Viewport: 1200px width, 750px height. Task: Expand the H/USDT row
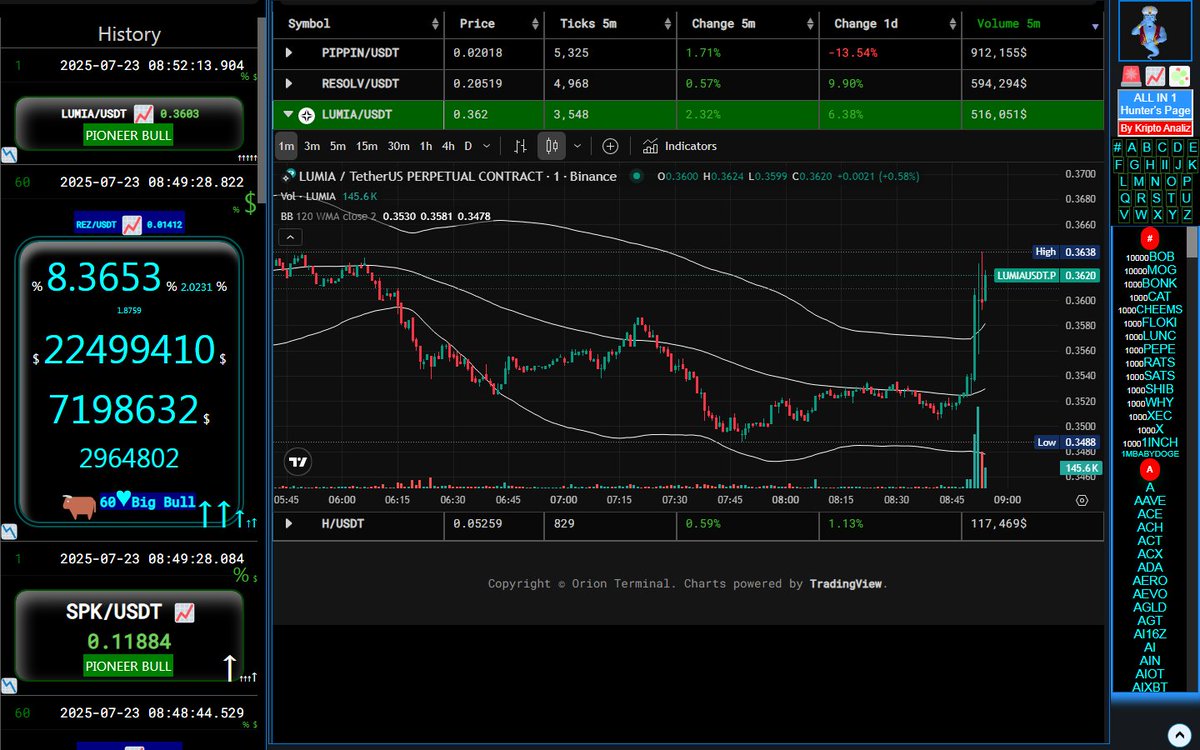point(290,523)
